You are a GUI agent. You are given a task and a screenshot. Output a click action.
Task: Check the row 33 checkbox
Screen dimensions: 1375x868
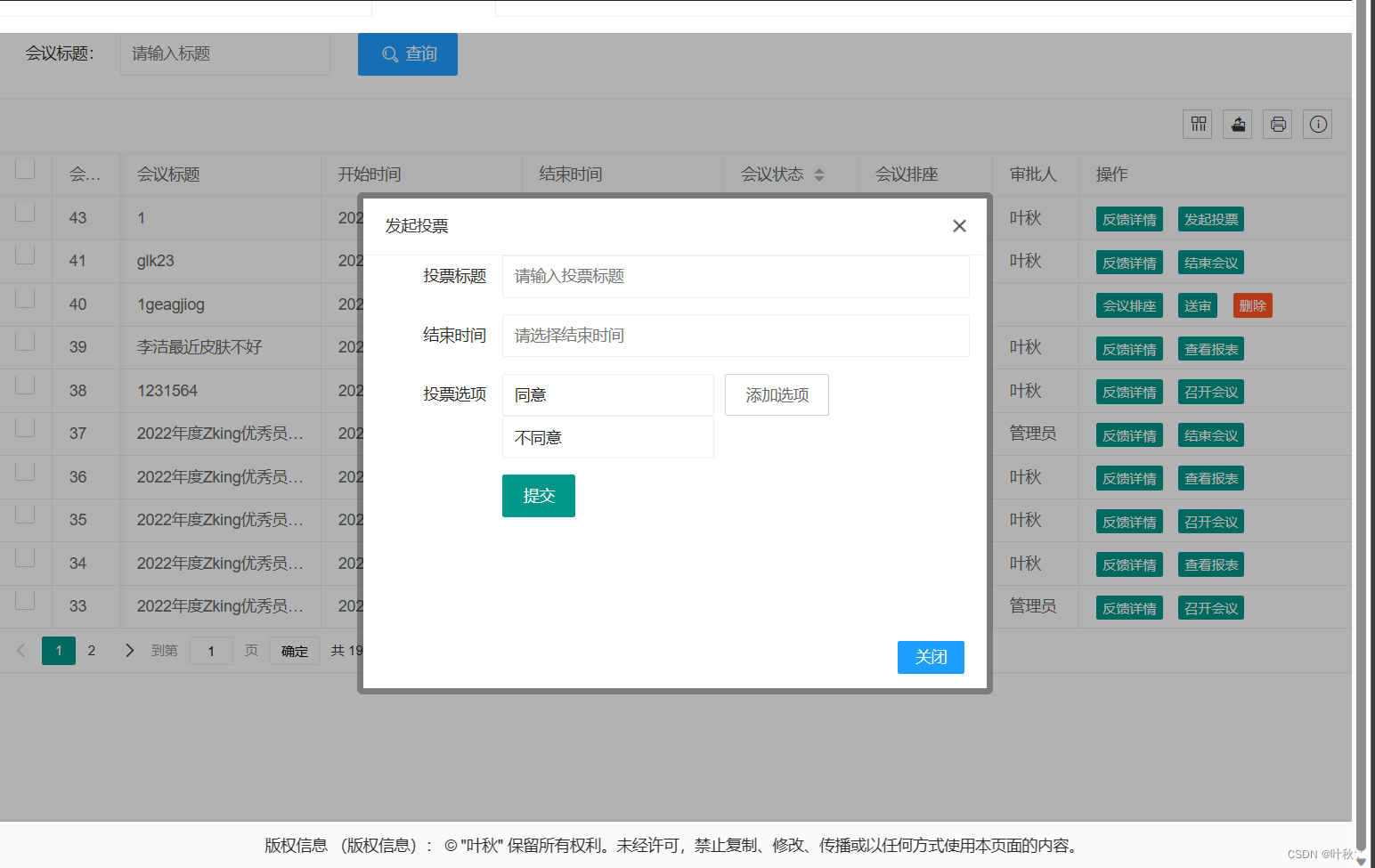[x=25, y=600]
